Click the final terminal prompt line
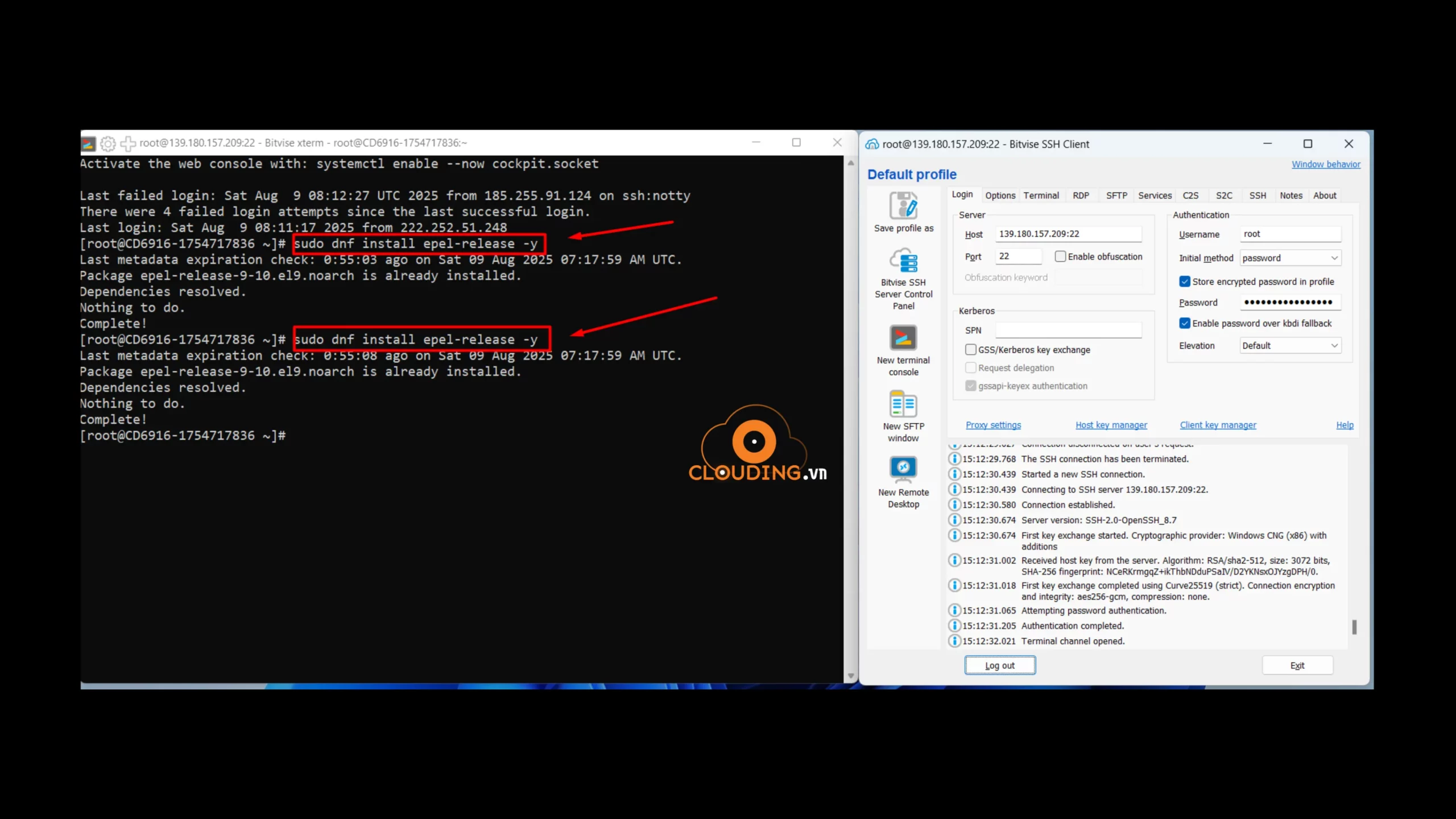 point(183,436)
